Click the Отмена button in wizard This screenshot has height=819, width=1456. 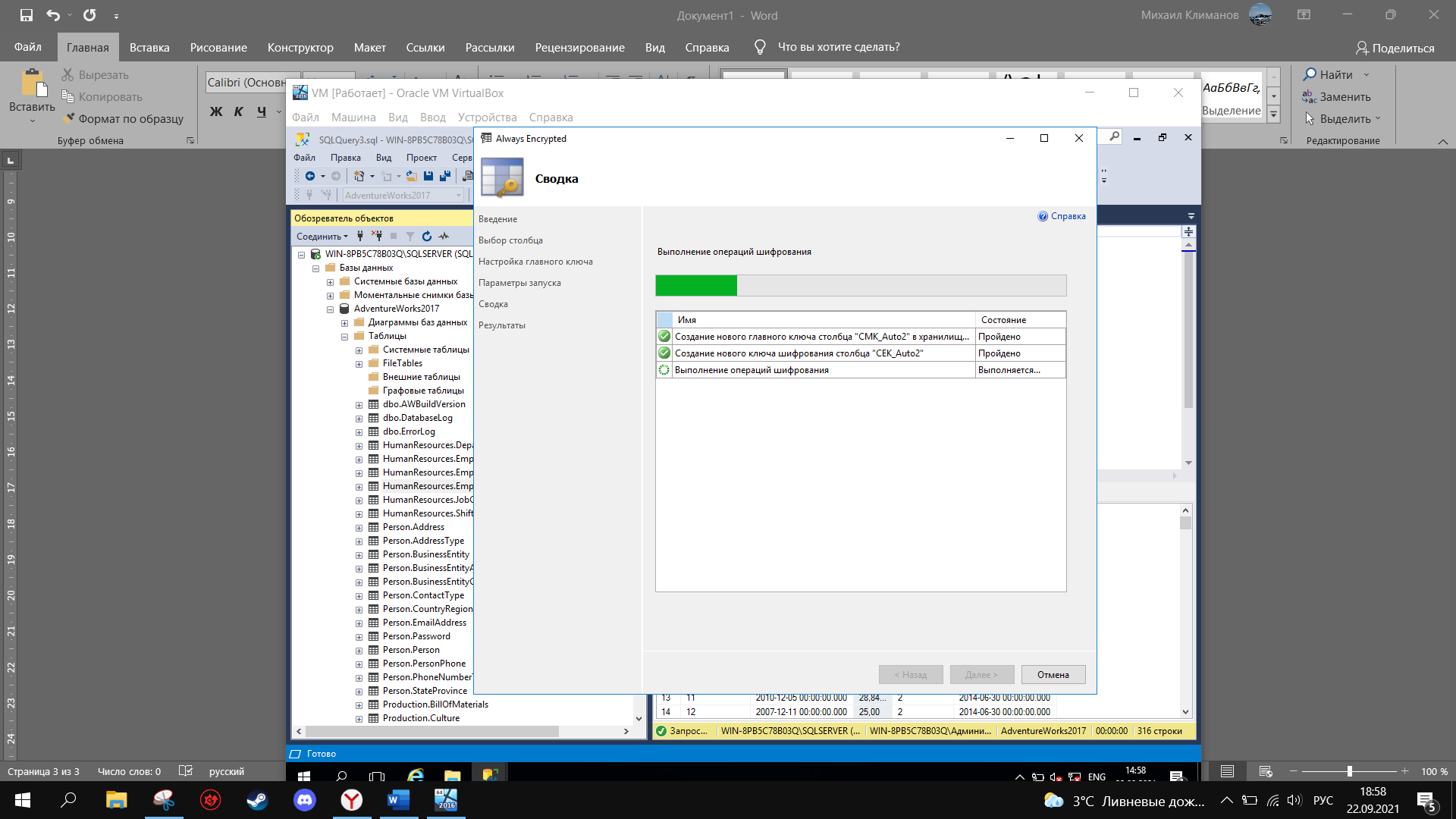coord(1053,674)
